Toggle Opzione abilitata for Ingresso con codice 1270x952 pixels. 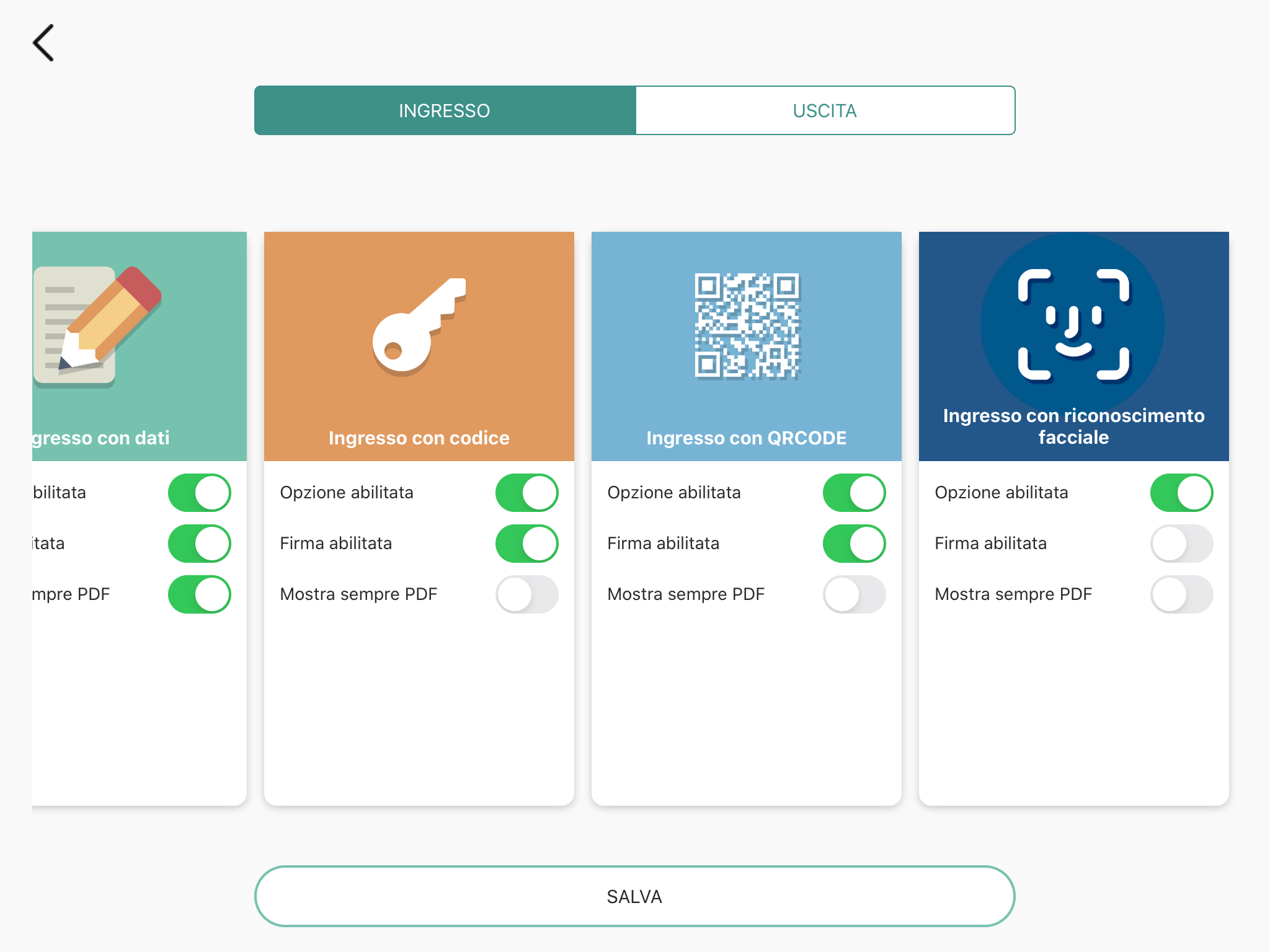click(x=527, y=493)
